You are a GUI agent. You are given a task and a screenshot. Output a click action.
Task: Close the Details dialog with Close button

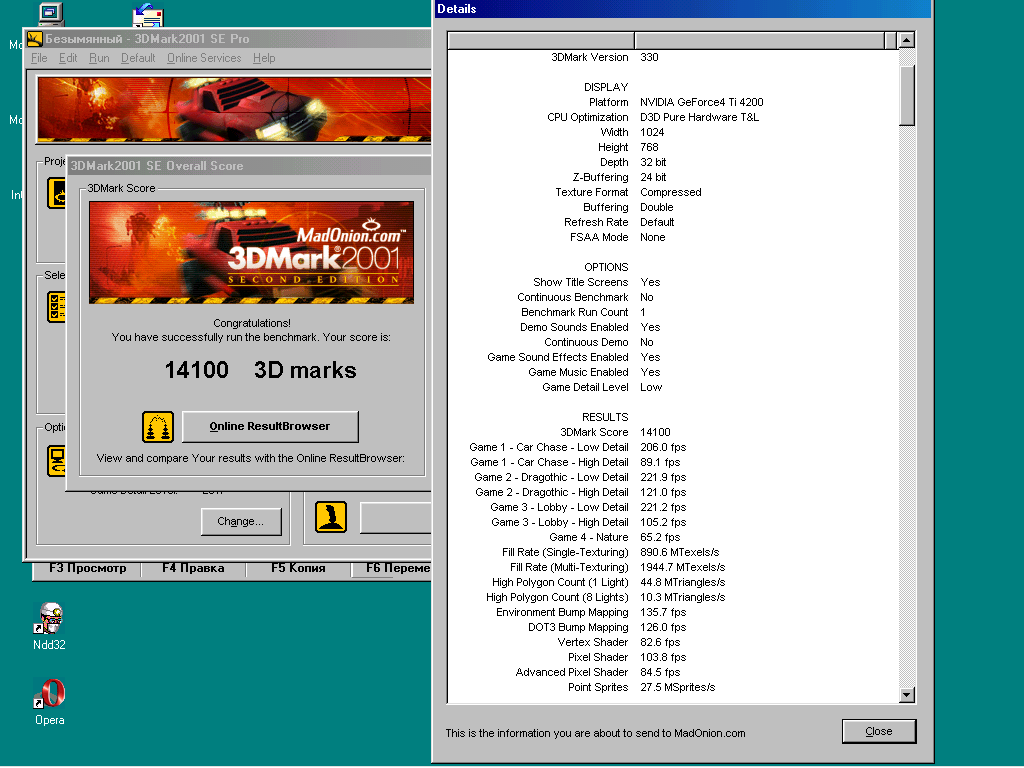click(x=879, y=731)
